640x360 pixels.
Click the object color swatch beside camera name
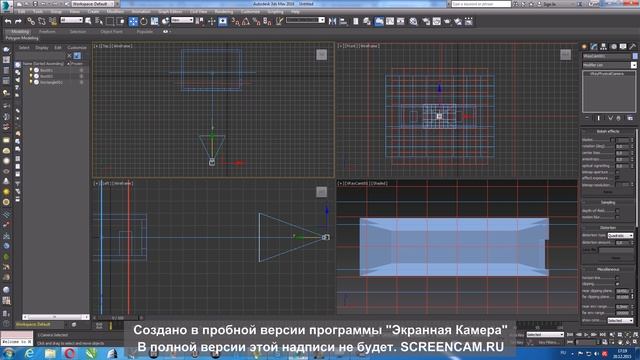pyautogui.click(x=635, y=56)
